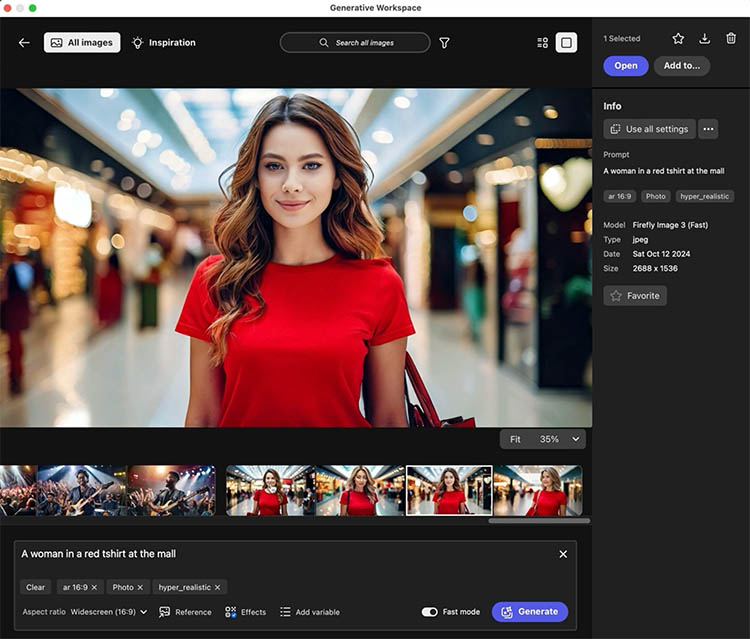Image resolution: width=750 pixels, height=639 pixels.
Task: Click the Photo tag in Info panel
Action: [x=655, y=196]
